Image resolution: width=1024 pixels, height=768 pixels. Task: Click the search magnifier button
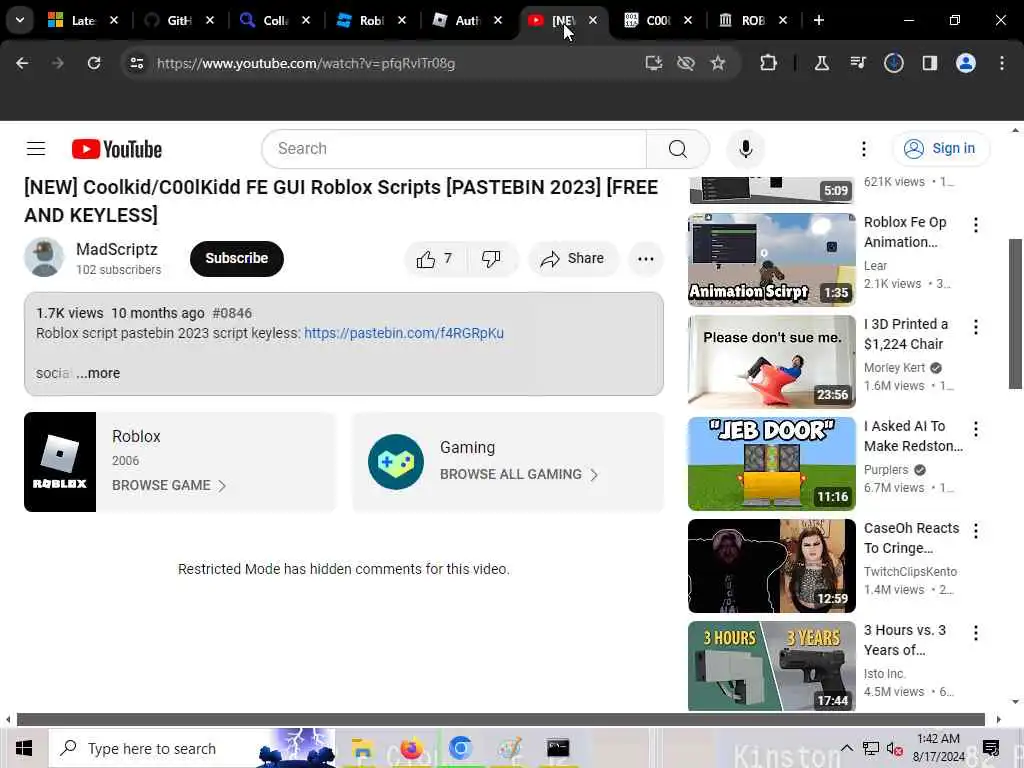coord(677,149)
